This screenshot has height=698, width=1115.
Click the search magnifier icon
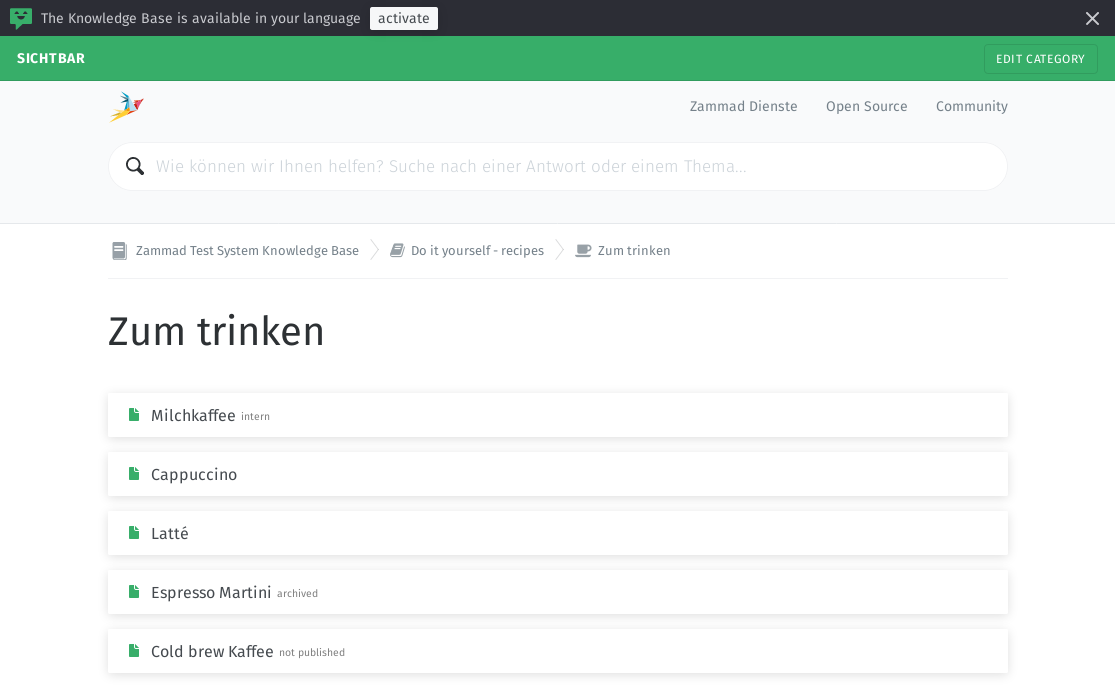[135, 166]
